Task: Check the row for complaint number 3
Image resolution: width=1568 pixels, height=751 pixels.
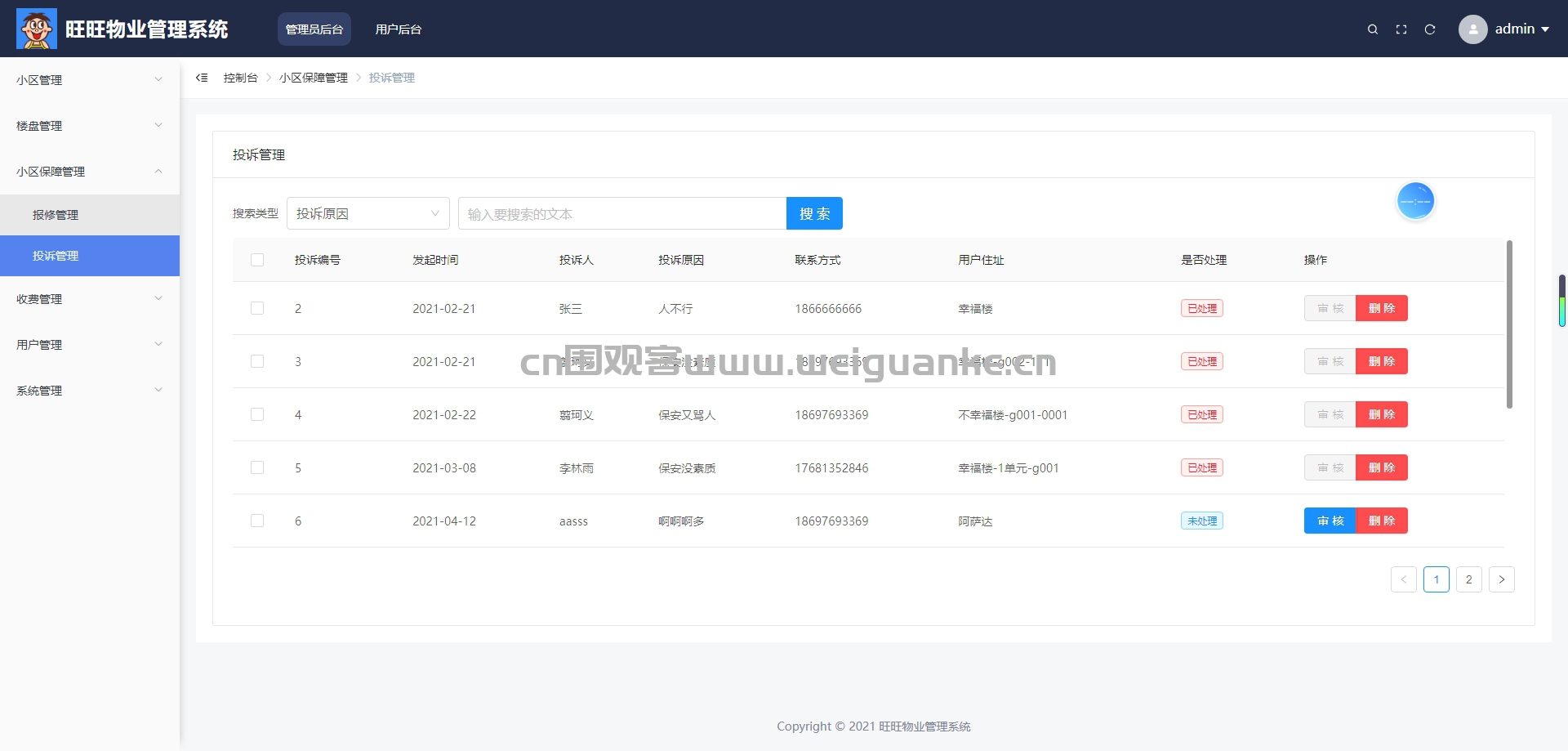Action: [257, 361]
